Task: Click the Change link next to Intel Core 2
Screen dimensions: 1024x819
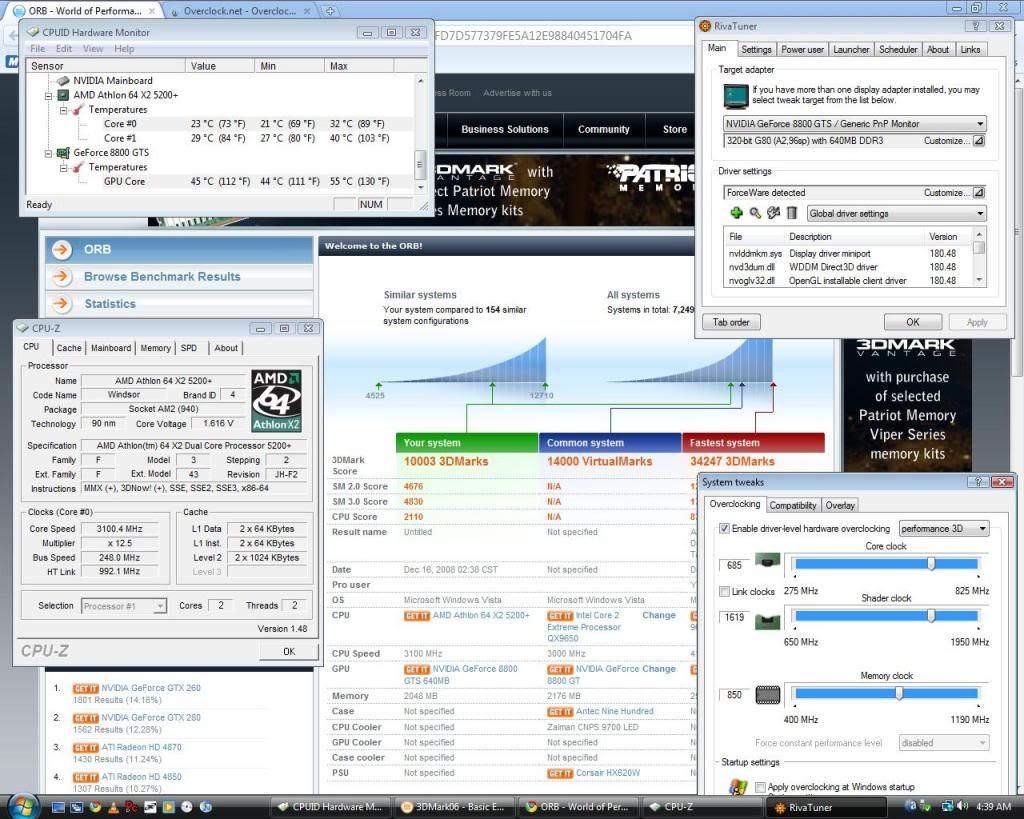Action: (x=659, y=615)
